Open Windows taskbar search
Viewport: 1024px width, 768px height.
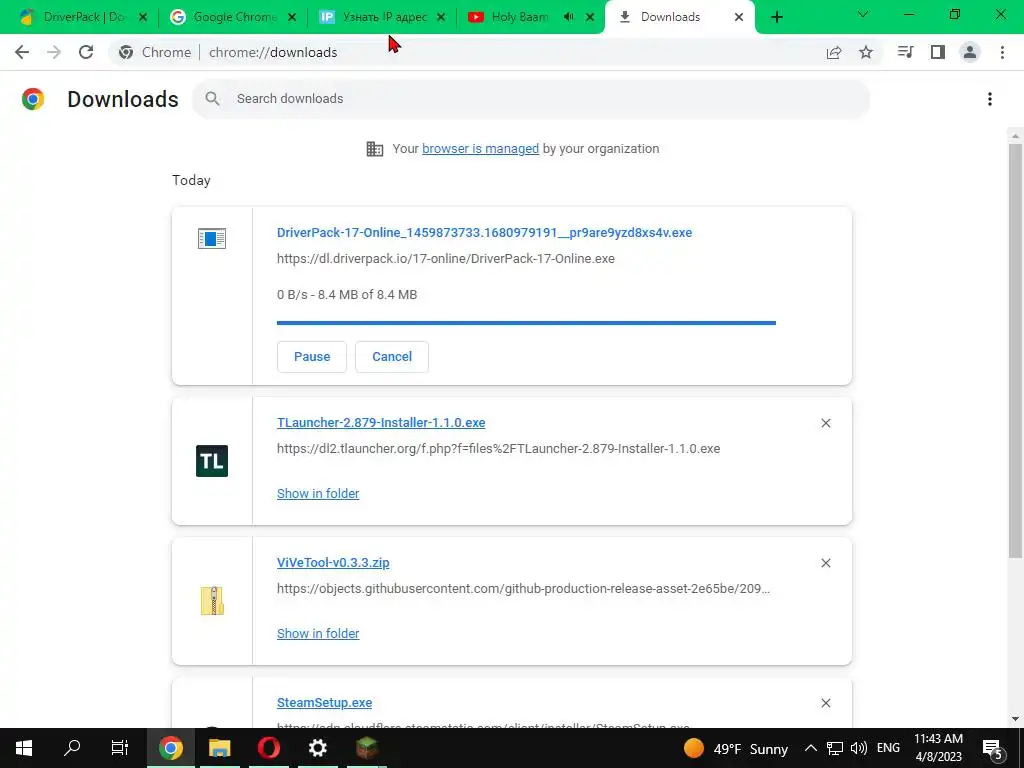(72, 748)
